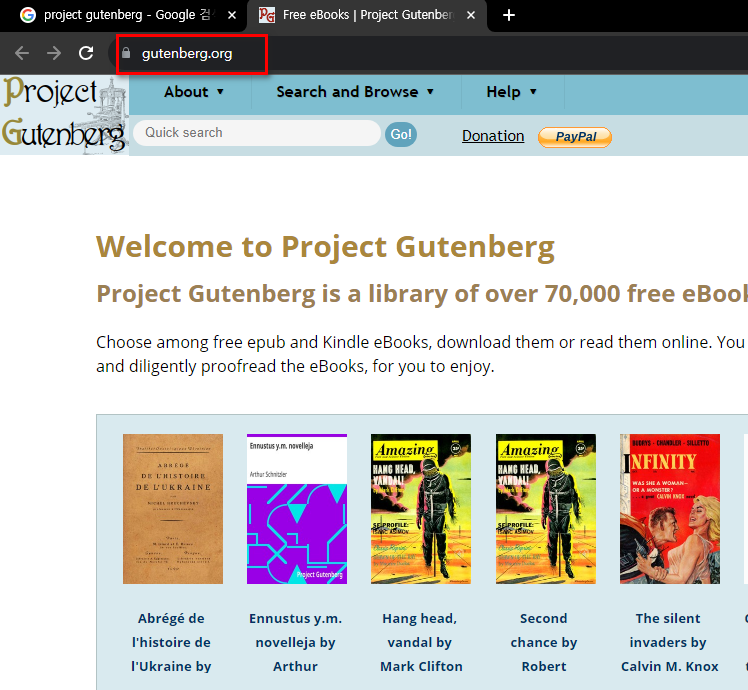Open the Abrégé de l'histoire de l'Ukraine cover

tap(173, 509)
